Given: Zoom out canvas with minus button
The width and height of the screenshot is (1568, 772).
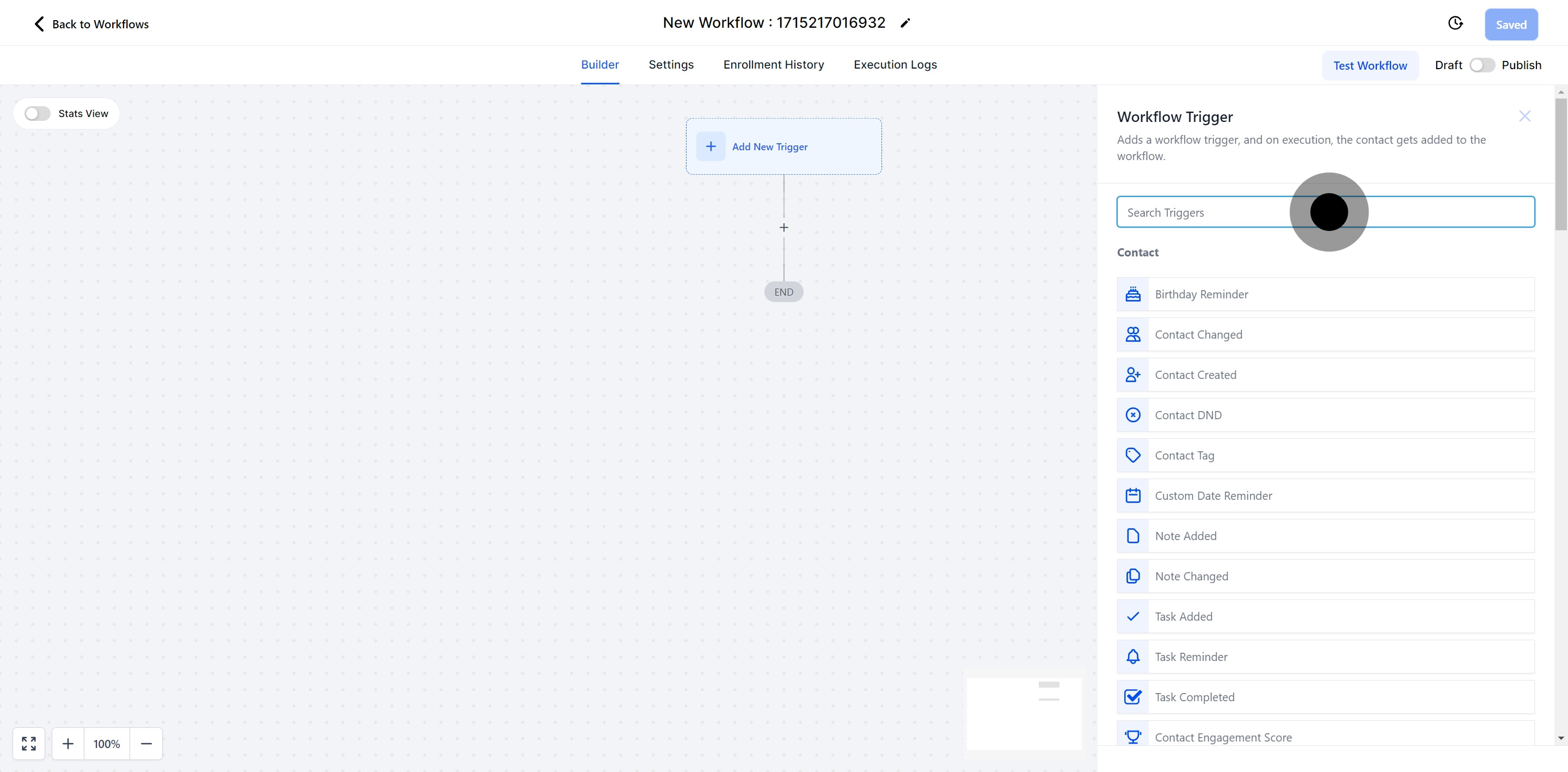Looking at the screenshot, I should pos(146,743).
